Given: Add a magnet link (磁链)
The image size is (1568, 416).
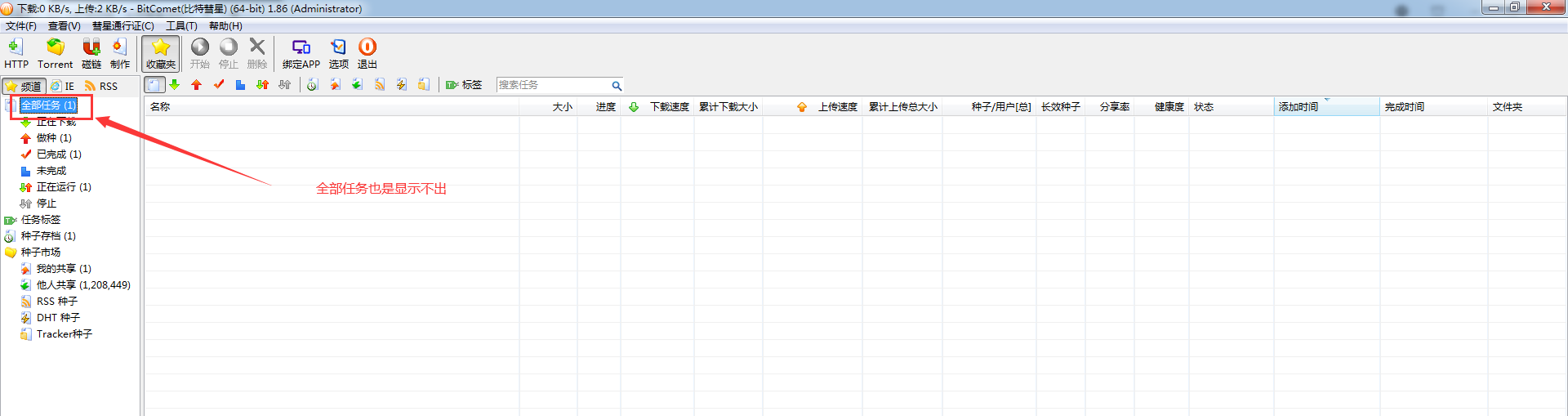Looking at the screenshot, I should [91, 53].
